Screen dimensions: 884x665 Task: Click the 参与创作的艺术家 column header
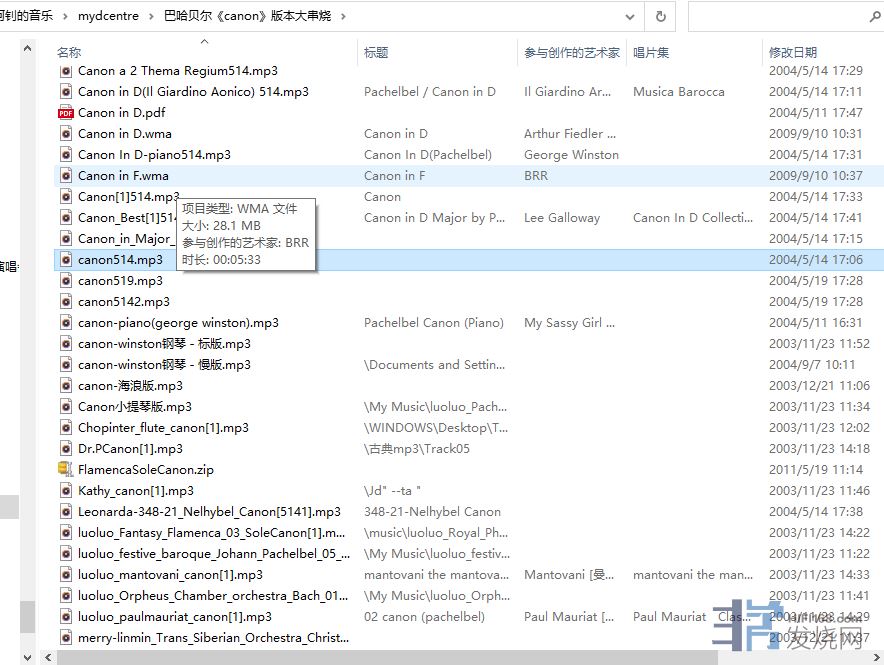(572, 52)
